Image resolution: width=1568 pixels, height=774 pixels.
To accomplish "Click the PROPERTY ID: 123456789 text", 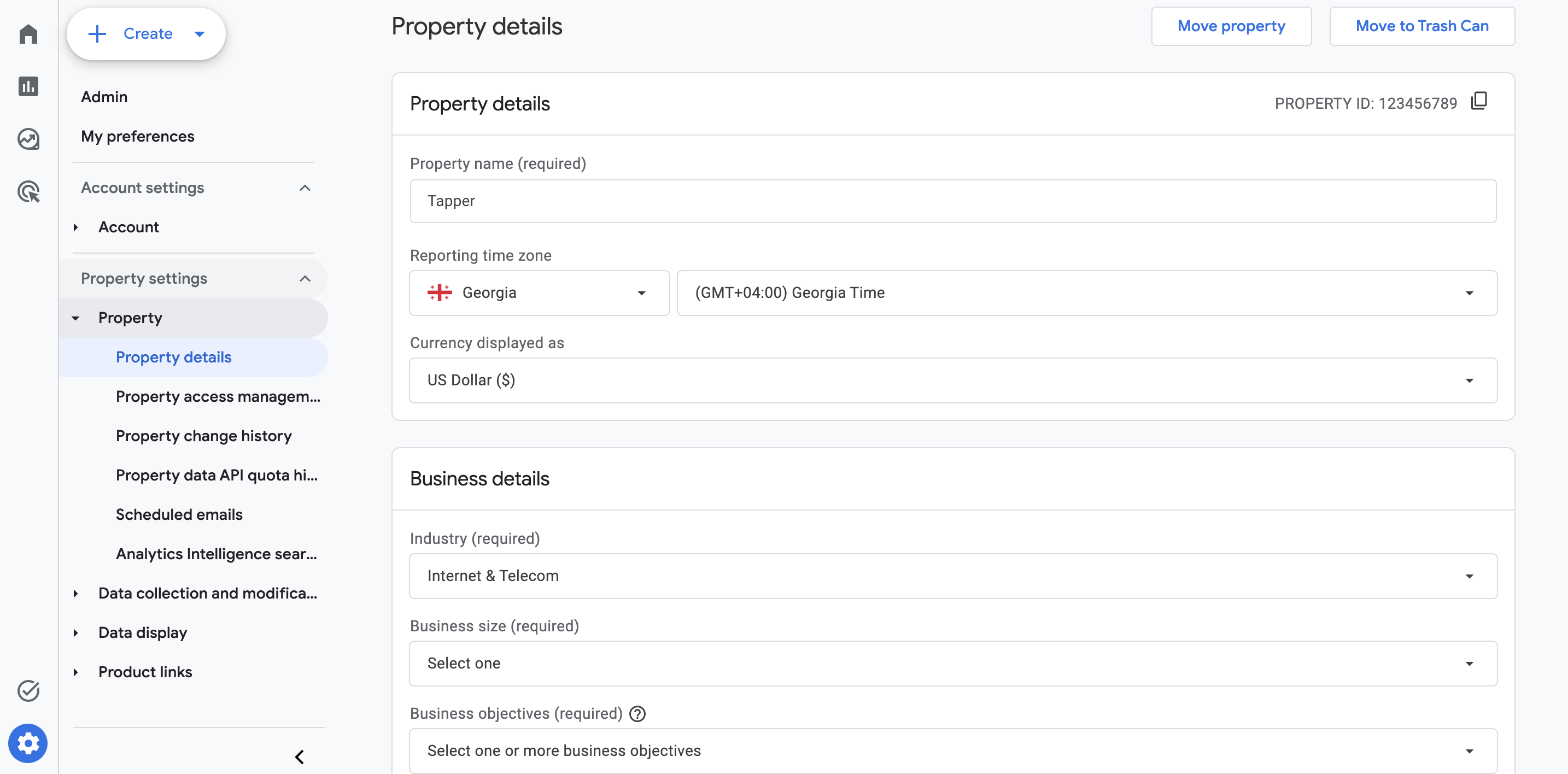I will click(1365, 103).
